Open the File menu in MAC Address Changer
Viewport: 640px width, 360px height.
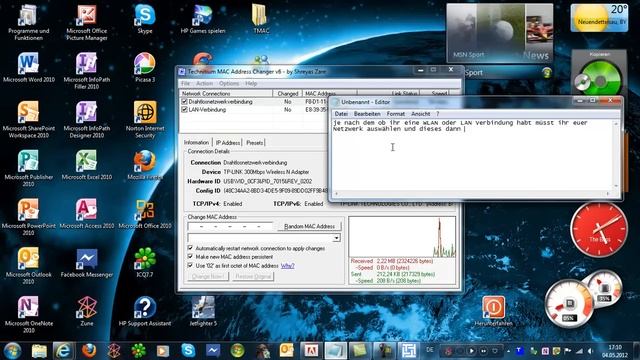coord(186,83)
